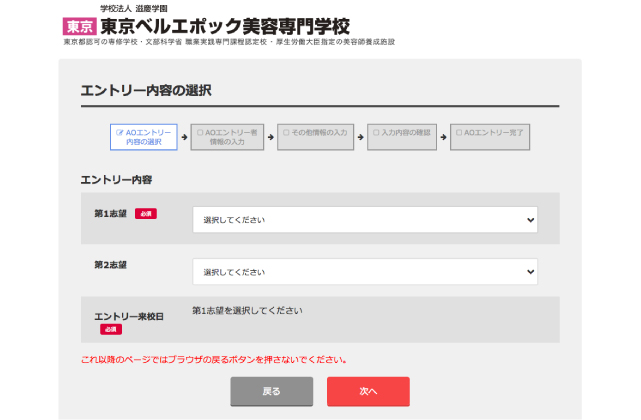
Task: Click the 必須 badge under エントリー来校日
Action: [111, 330]
